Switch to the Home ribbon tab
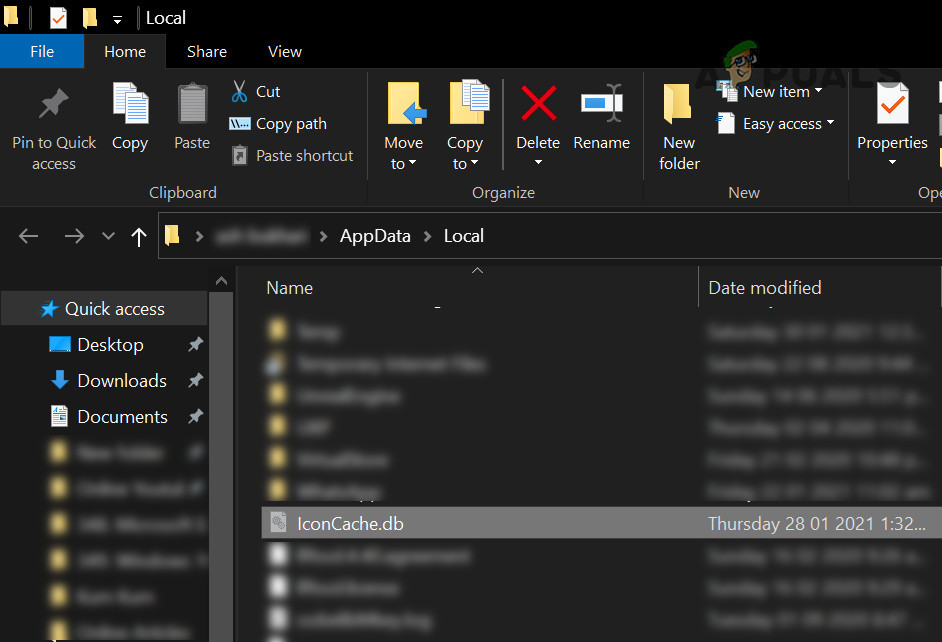This screenshot has height=642, width=942. 125,52
